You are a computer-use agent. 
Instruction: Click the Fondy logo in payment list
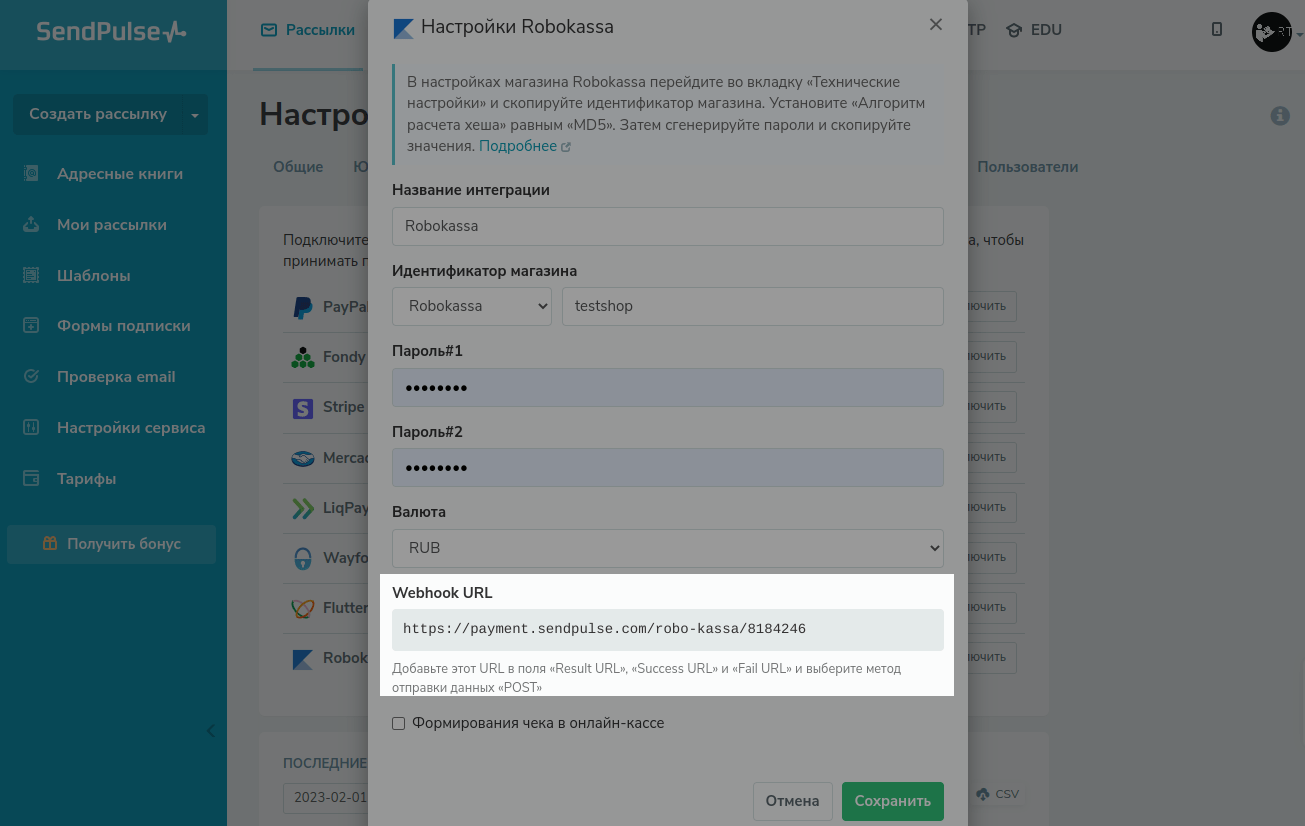302,357
